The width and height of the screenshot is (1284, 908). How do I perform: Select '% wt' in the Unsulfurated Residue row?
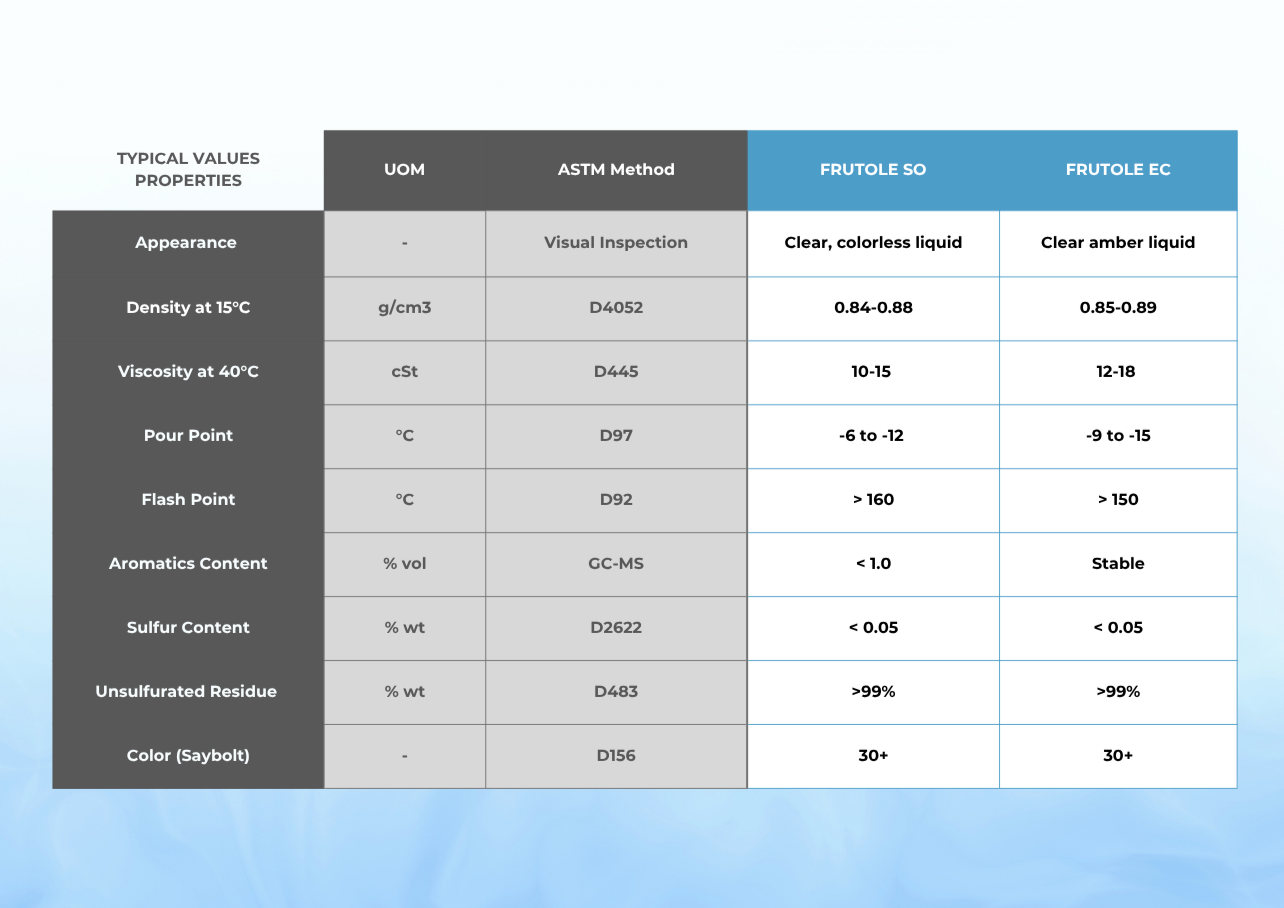[404, 692]
